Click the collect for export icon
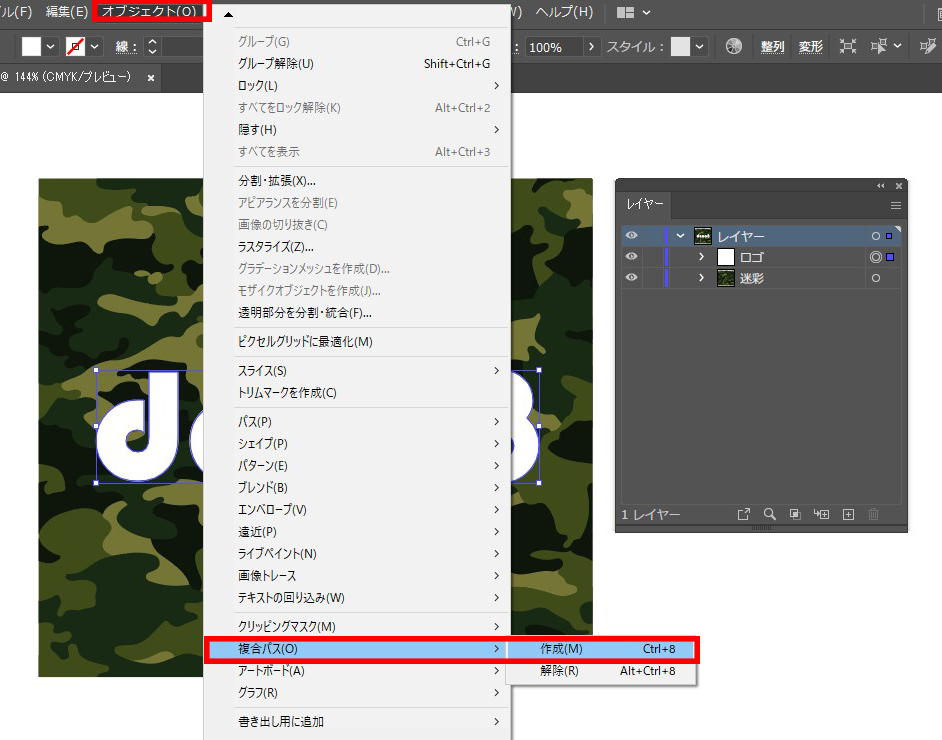 (x=744, y=514)
